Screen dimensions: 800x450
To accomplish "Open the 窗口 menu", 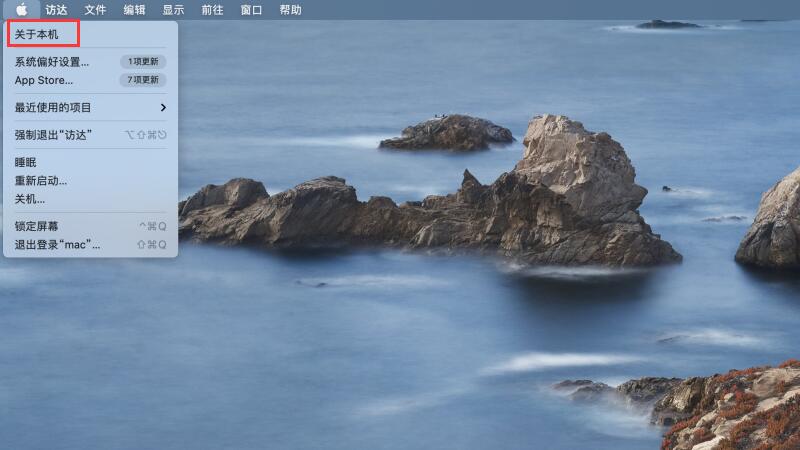I will tap(251, 10).
